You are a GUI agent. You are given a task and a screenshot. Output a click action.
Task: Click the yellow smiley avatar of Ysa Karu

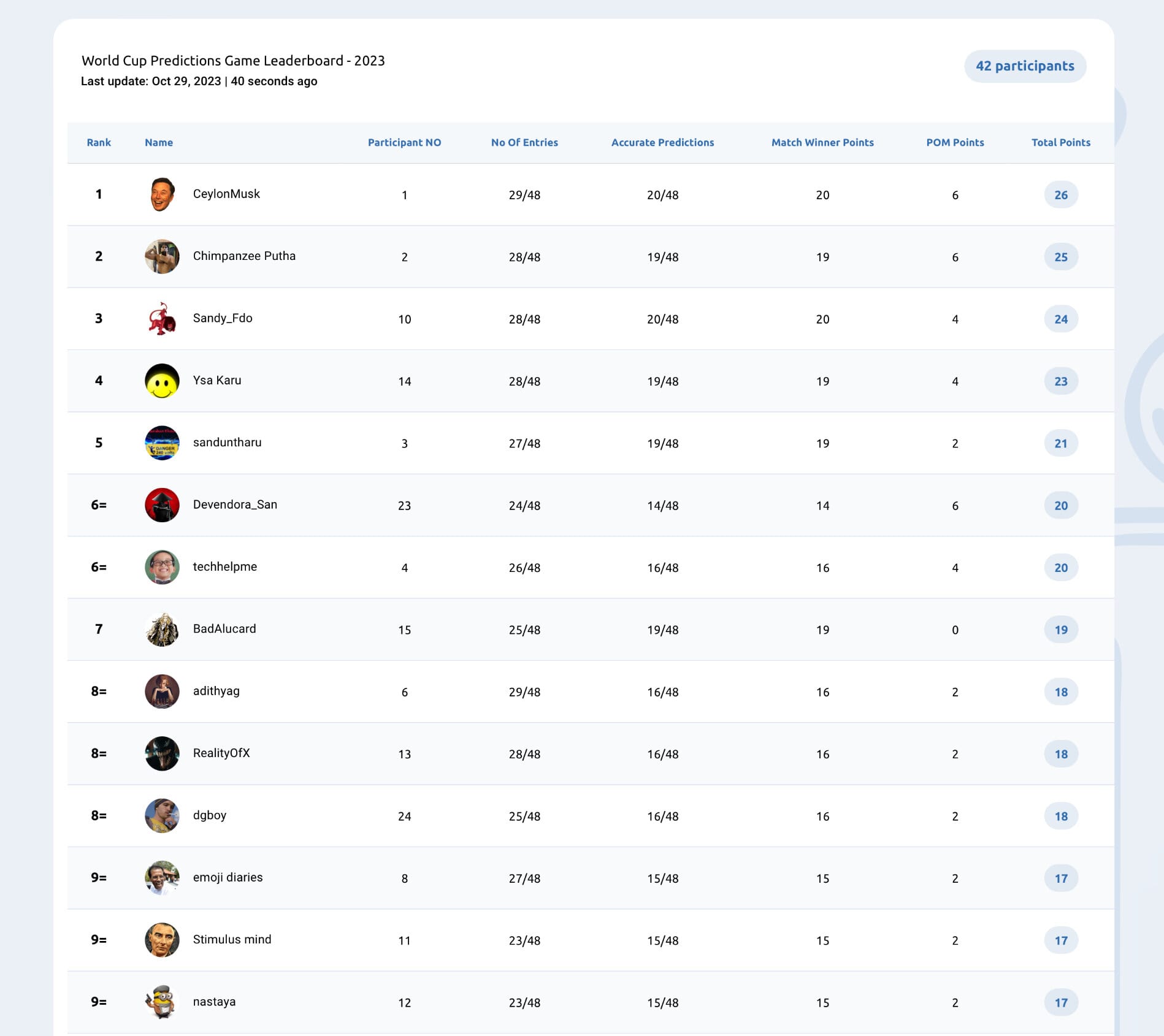coord(162,381)
